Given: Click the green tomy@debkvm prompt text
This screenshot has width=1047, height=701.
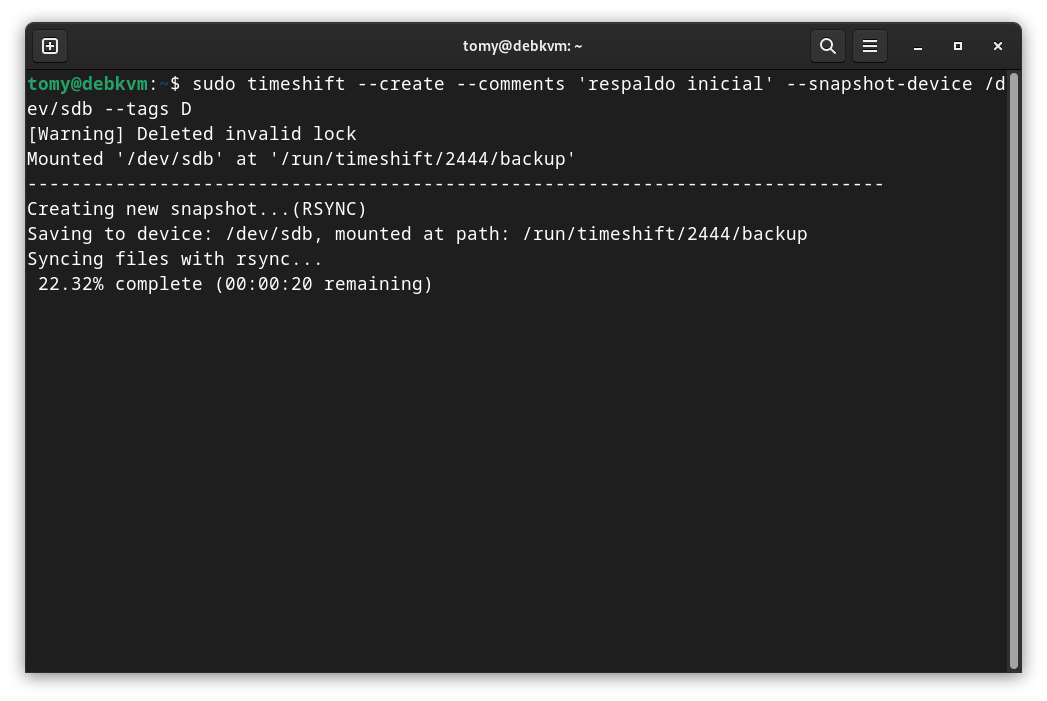Looking at the screenshot, I should pos(88,84).
